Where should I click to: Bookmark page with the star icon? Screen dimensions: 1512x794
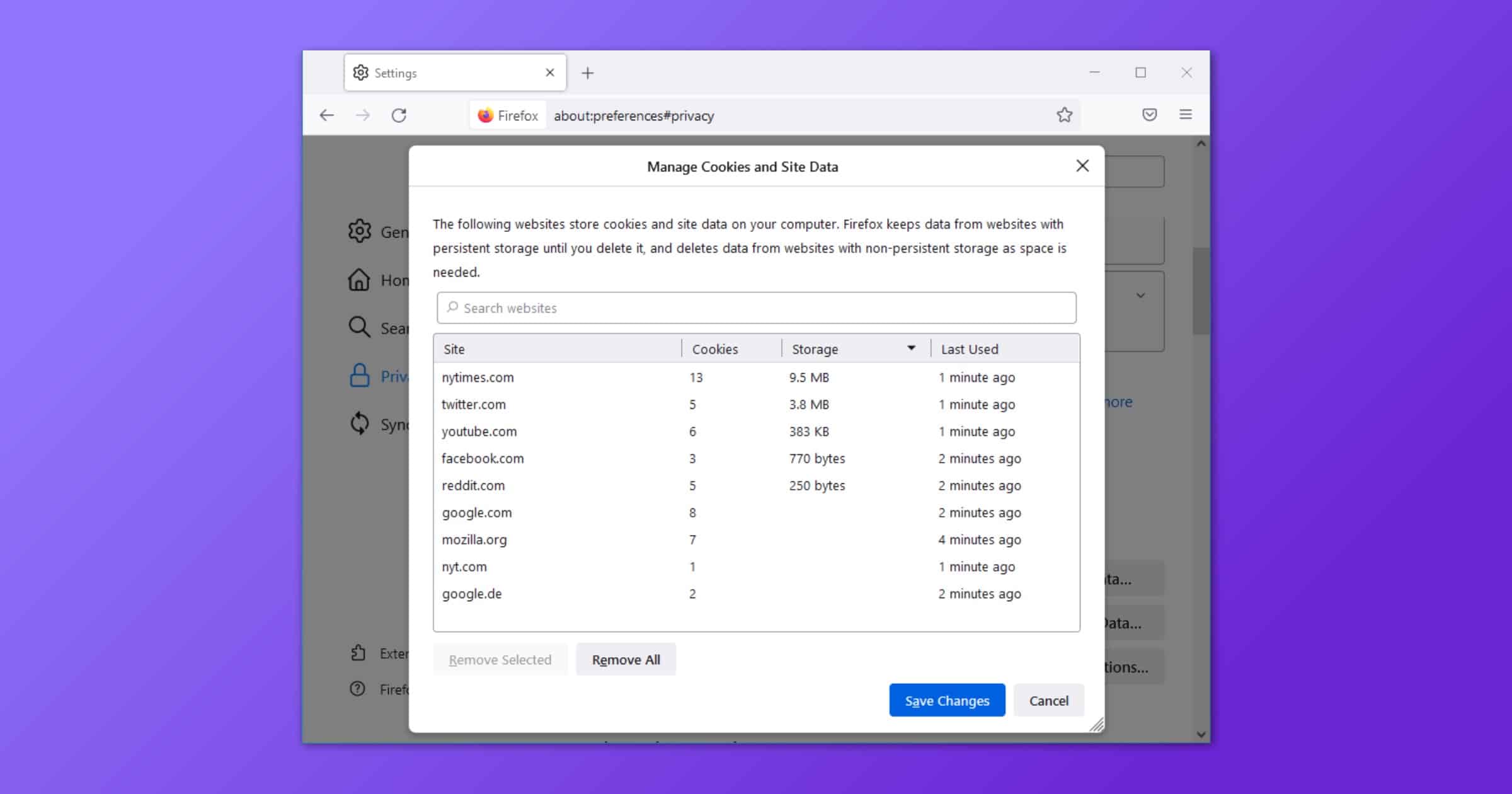coord(1064,115)
